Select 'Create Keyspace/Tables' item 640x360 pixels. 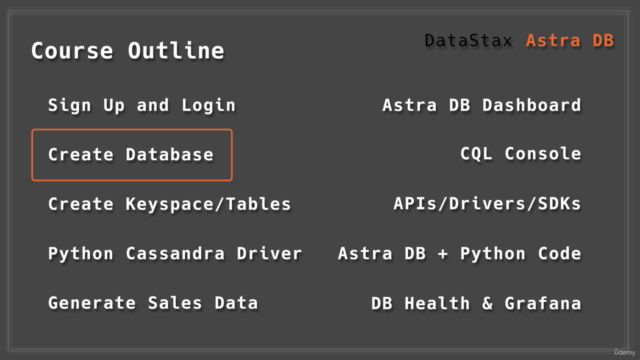tap(169, 204)
